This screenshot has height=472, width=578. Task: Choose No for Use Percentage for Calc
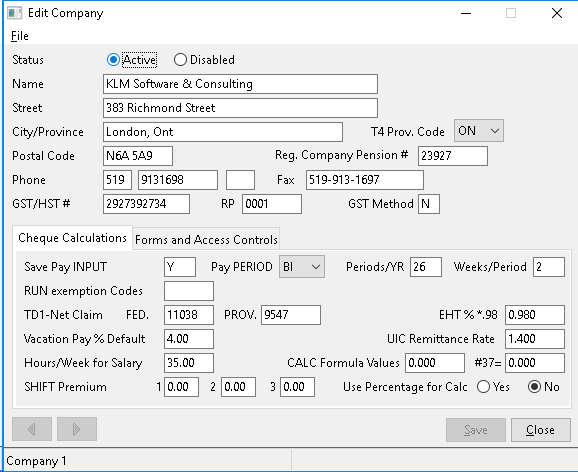tap(534, 387)
